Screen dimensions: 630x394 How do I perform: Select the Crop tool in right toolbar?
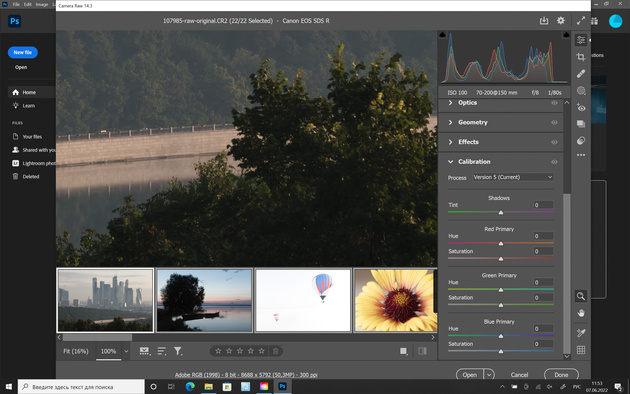(x=581, y=57)
